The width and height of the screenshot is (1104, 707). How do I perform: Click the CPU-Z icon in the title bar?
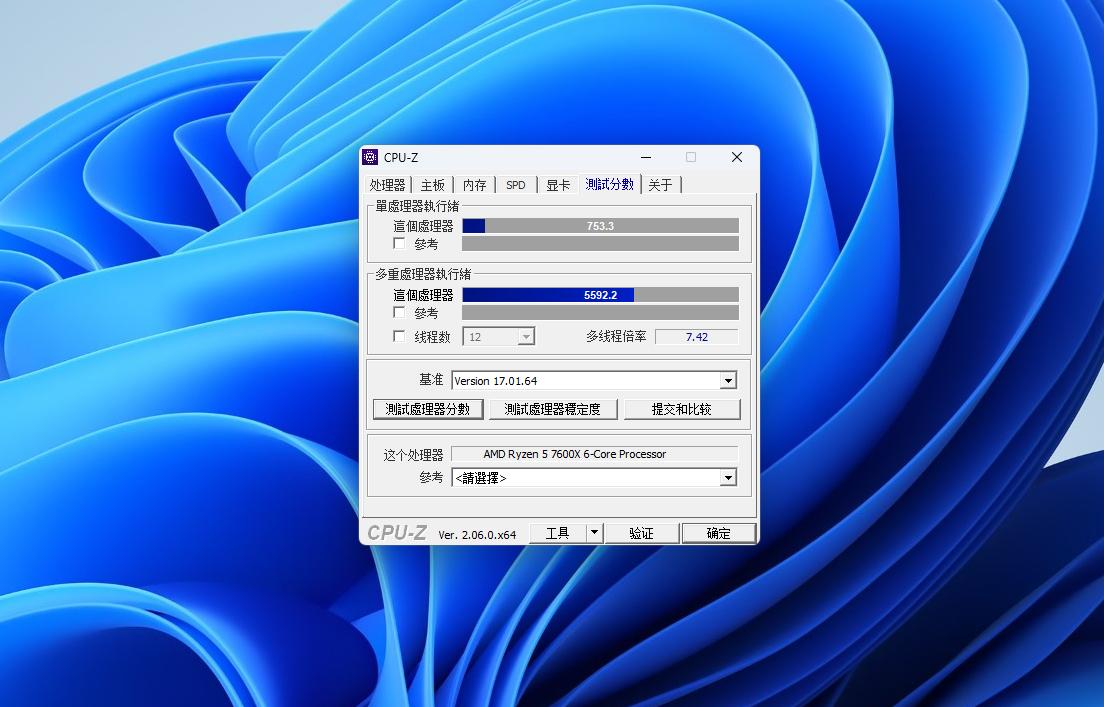(x=372, y=157)
